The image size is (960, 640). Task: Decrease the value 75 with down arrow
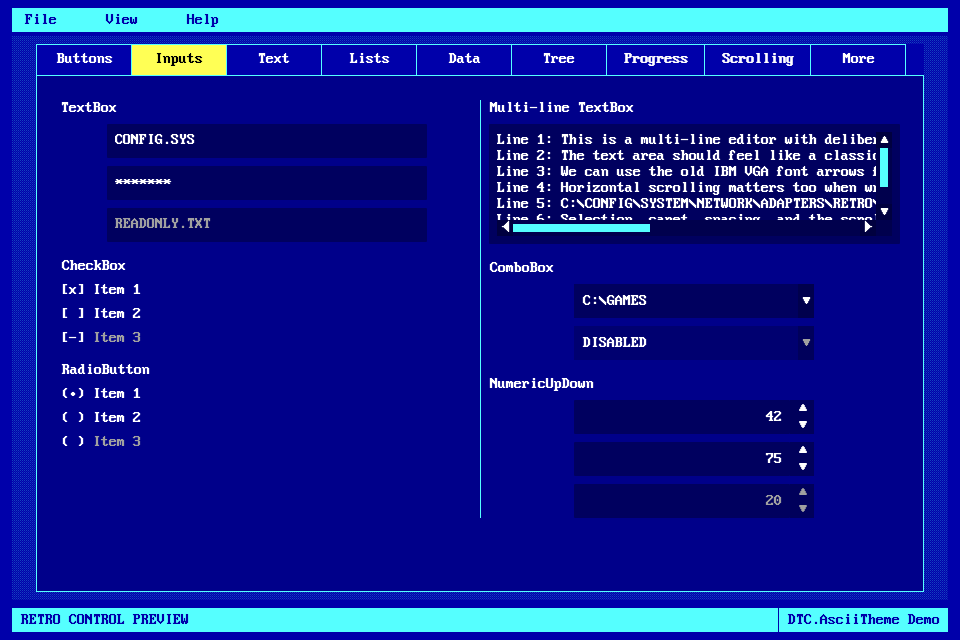[x=803, y=467]
